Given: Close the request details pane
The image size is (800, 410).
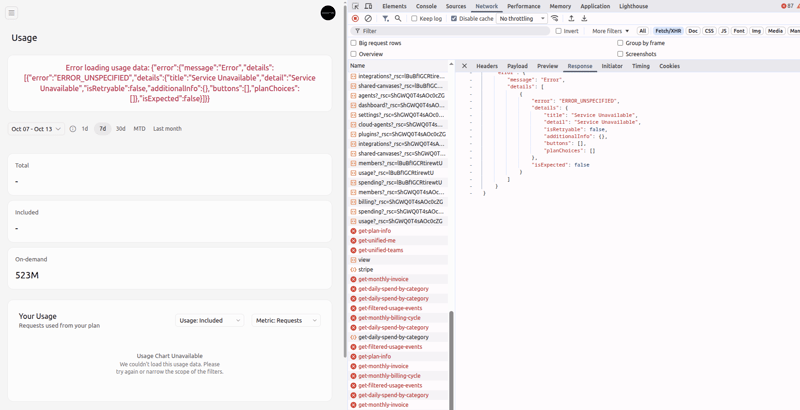Looking at the screenshot, I should (464, 66).
